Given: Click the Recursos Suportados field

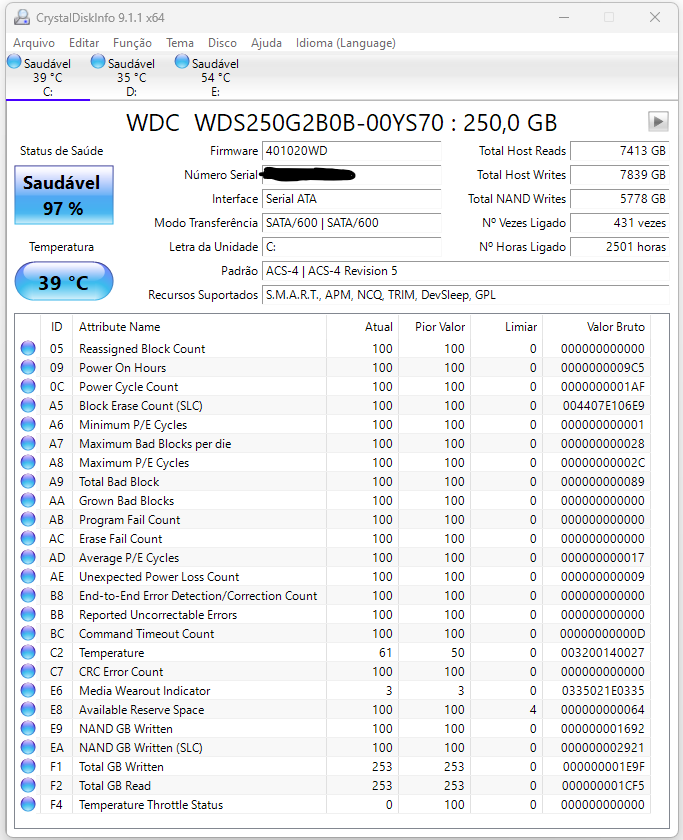Looking at the screenshot, I should 466,295.
